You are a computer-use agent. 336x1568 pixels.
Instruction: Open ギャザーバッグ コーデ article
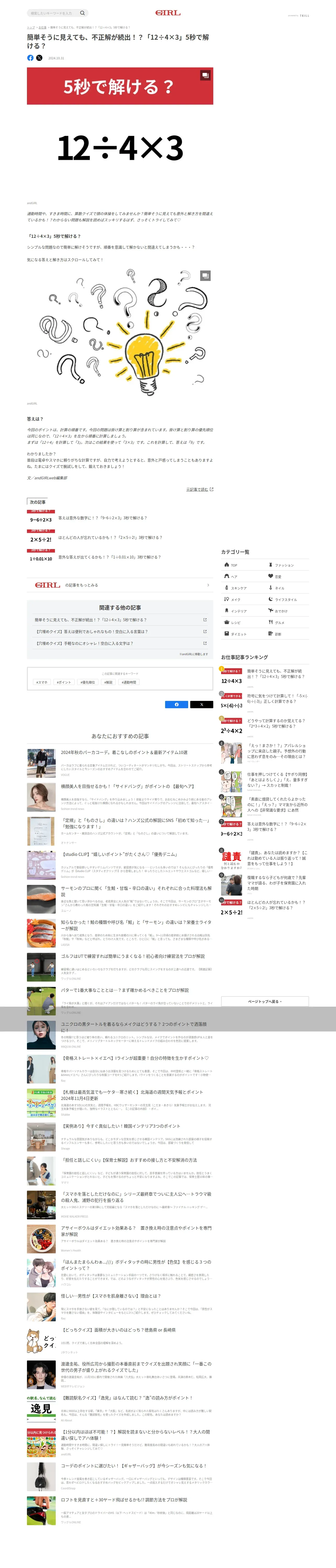[x=120, y=1477]
